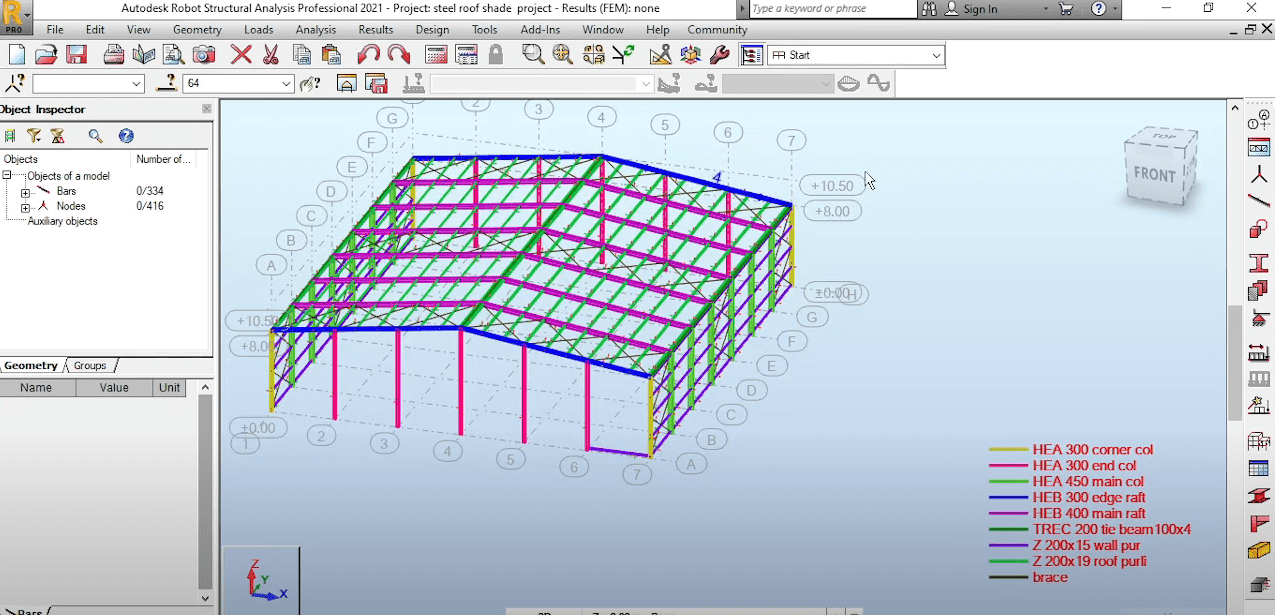This screenshot has width=1277, height=615.
Task: Toggle the padlock attribute lock icon
Action: (496, 54)
